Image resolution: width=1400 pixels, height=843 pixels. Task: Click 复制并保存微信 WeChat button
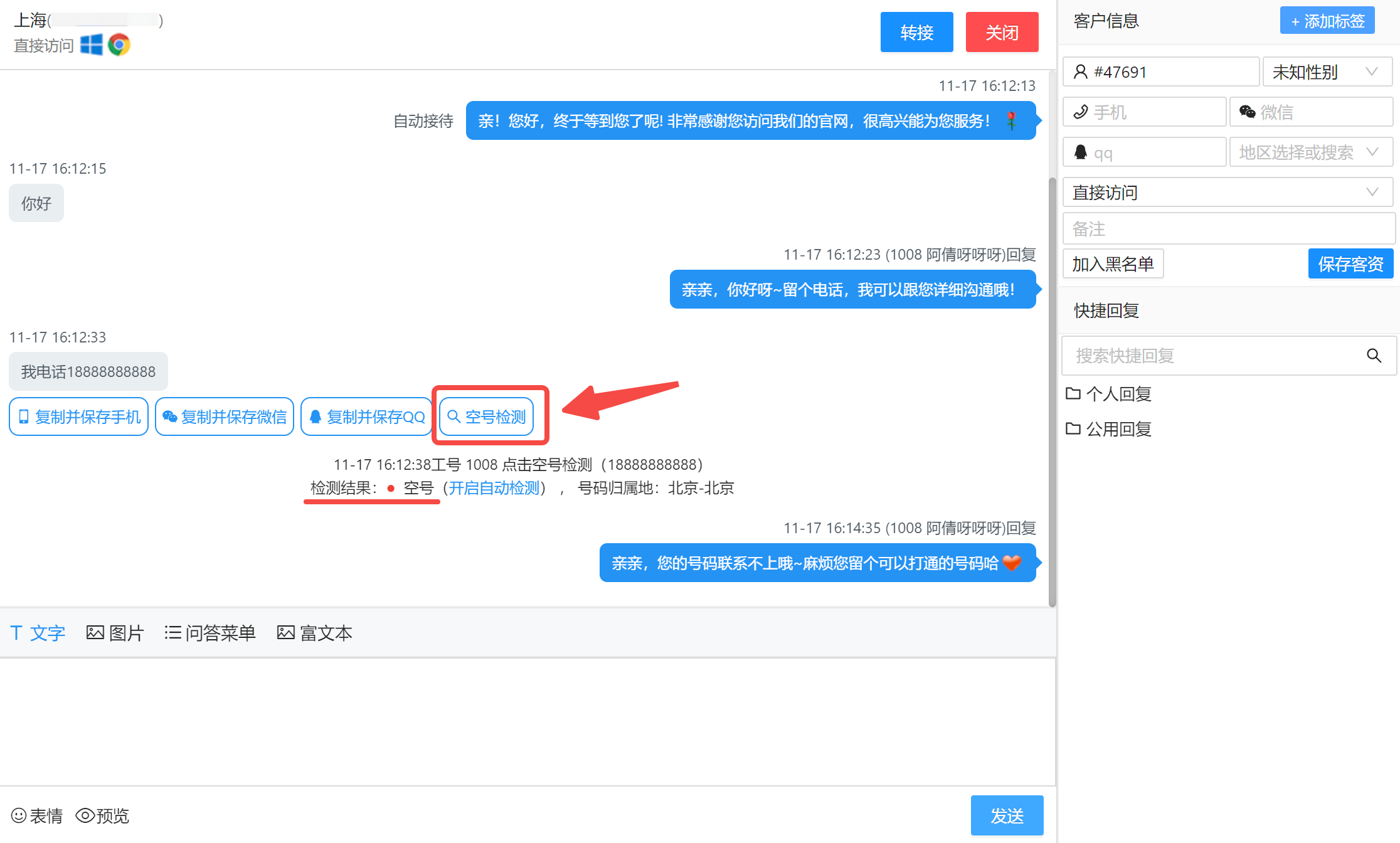click(x=225, y=416)
